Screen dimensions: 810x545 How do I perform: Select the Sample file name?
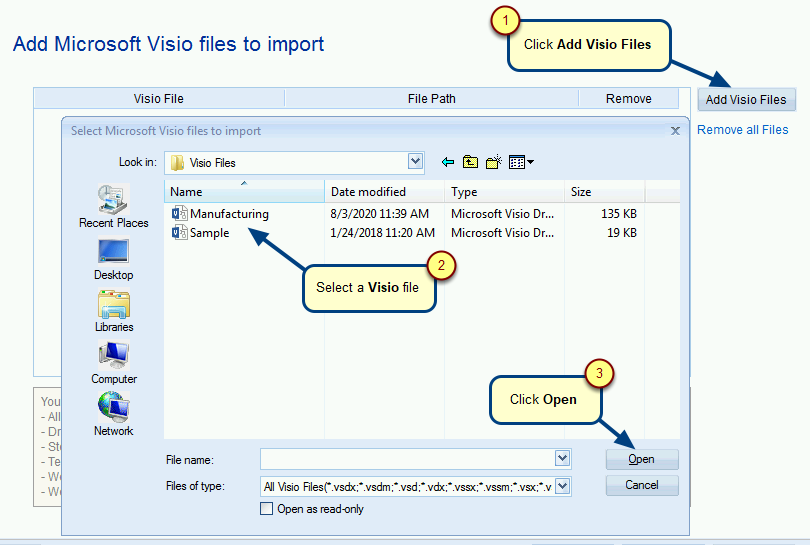pyautogui.click(x=209, y=232)
